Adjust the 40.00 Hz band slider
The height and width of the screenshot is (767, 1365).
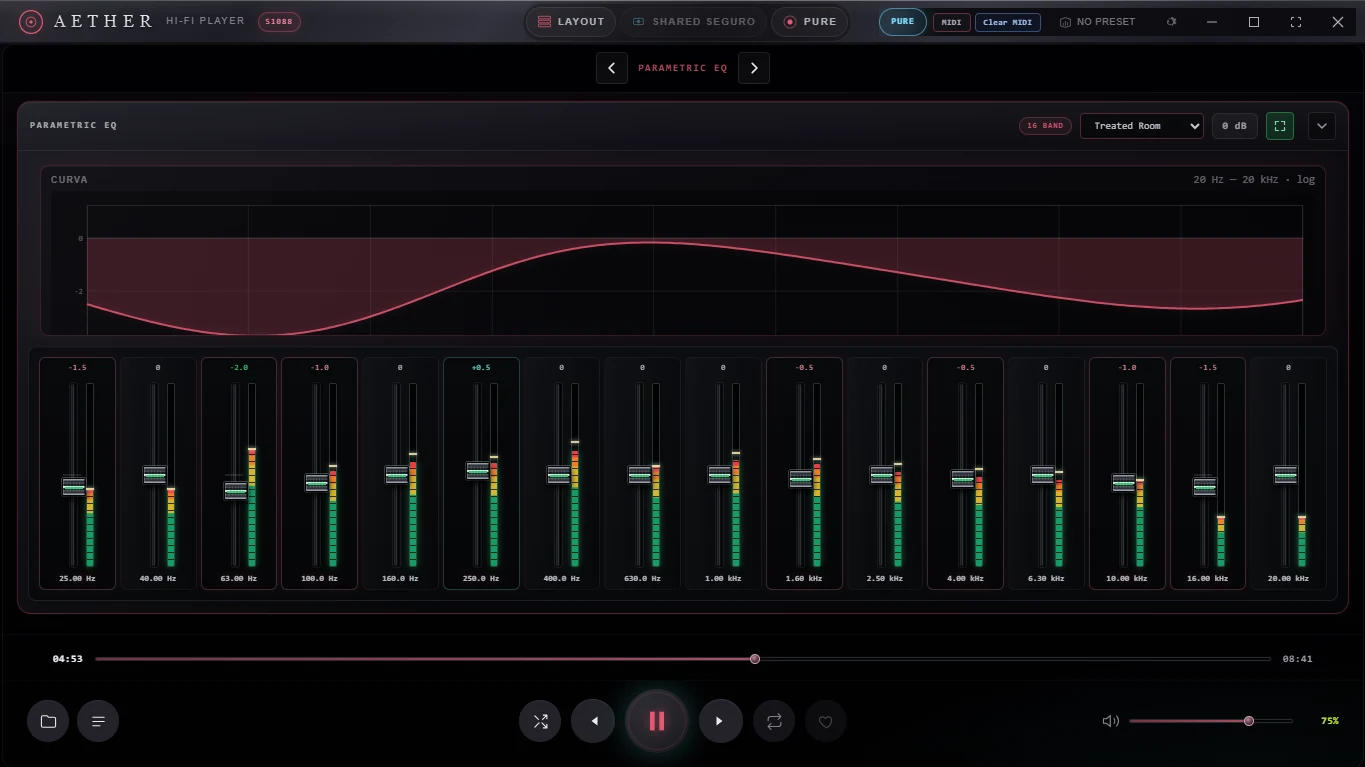tap(155, 476)
